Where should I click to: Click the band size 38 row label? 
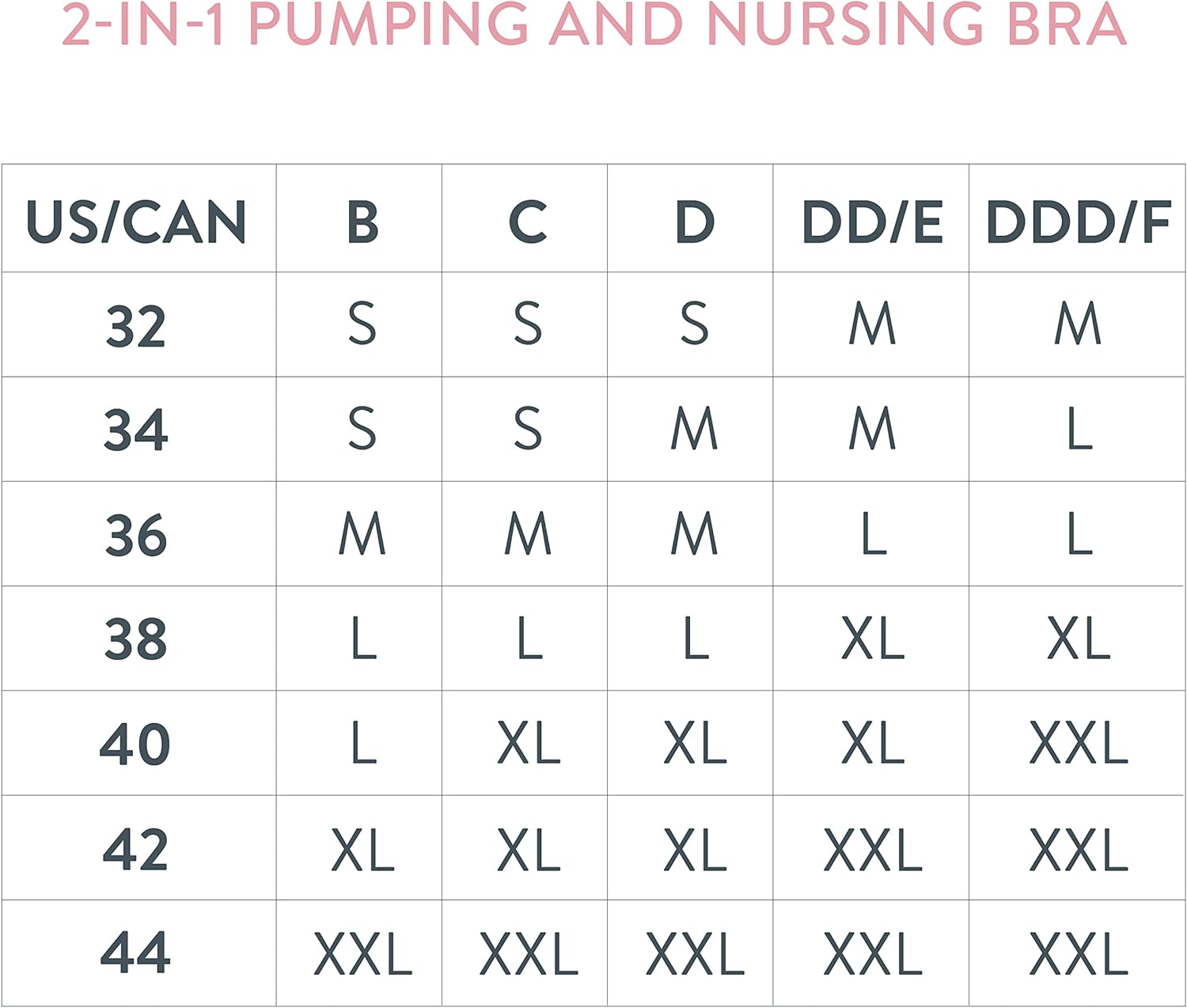[x=136, y=639]
